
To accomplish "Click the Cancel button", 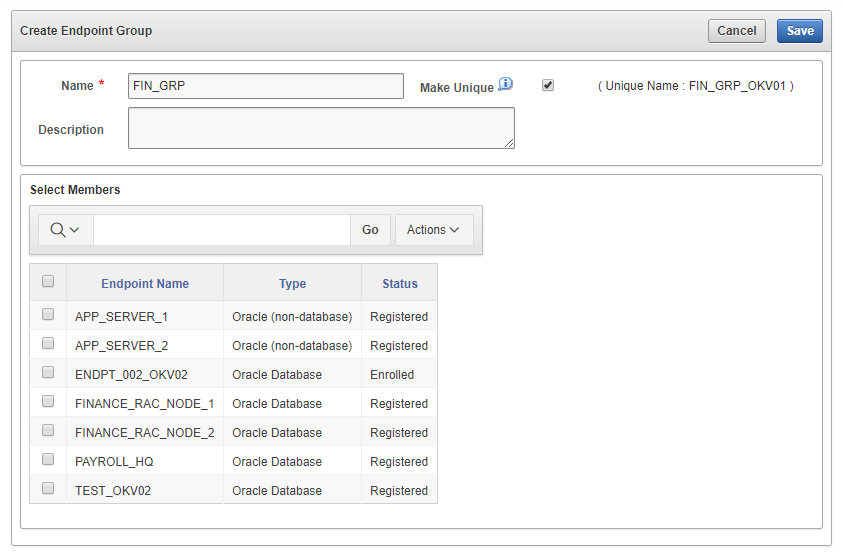I will [x=736, y=31].
